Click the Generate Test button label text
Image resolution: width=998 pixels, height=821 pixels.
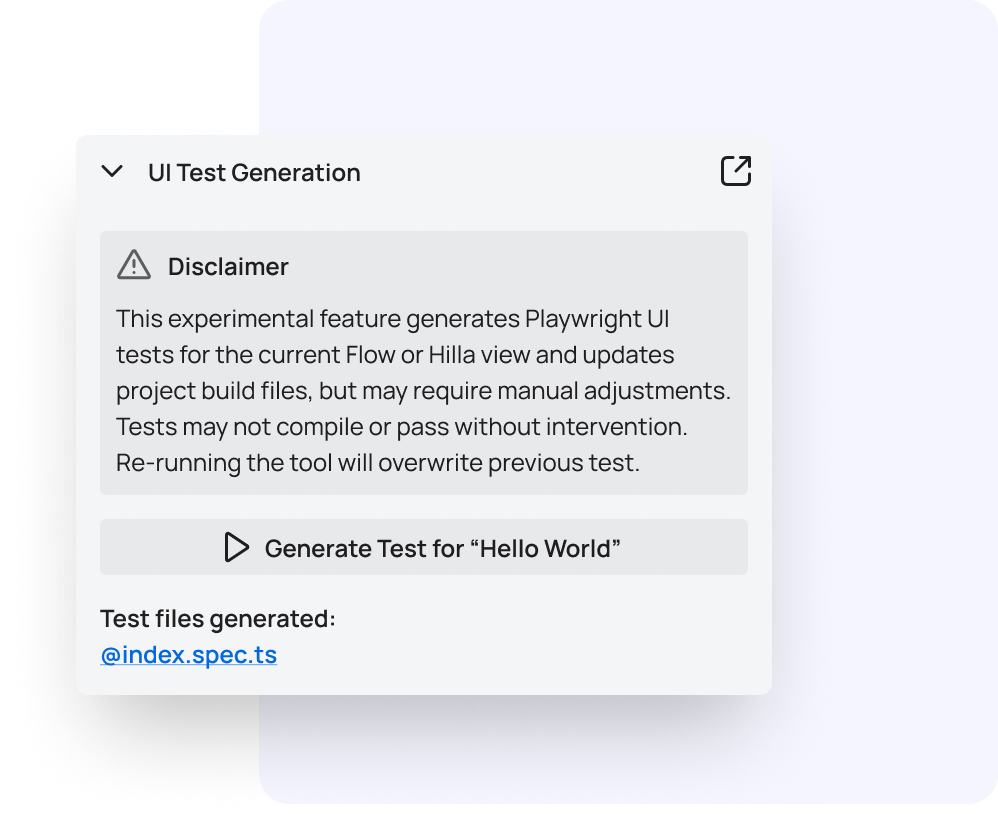442,548
